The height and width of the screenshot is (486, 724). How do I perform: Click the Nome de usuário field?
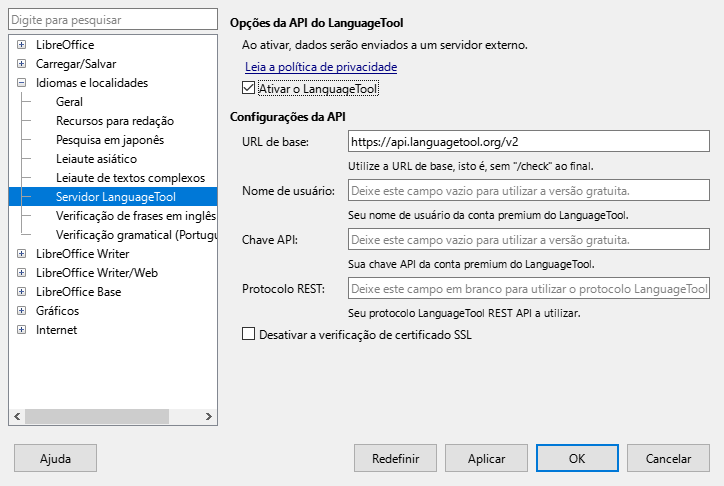[529, 190]
